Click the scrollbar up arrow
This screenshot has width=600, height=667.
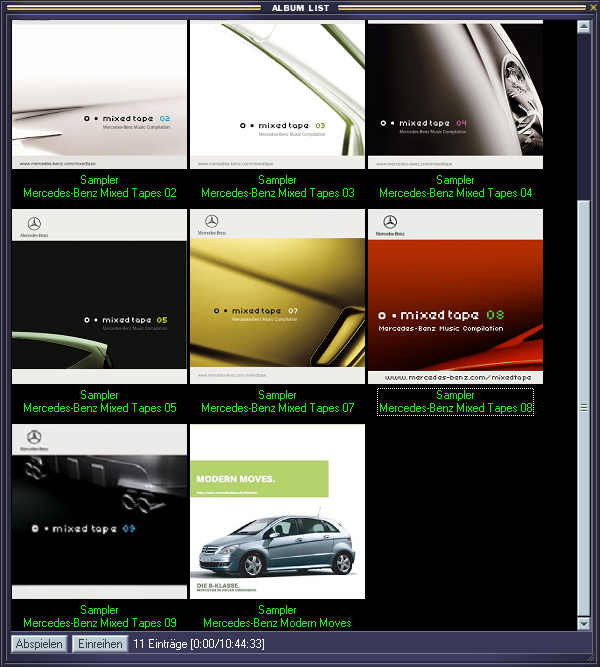click(x=584, y=27)
